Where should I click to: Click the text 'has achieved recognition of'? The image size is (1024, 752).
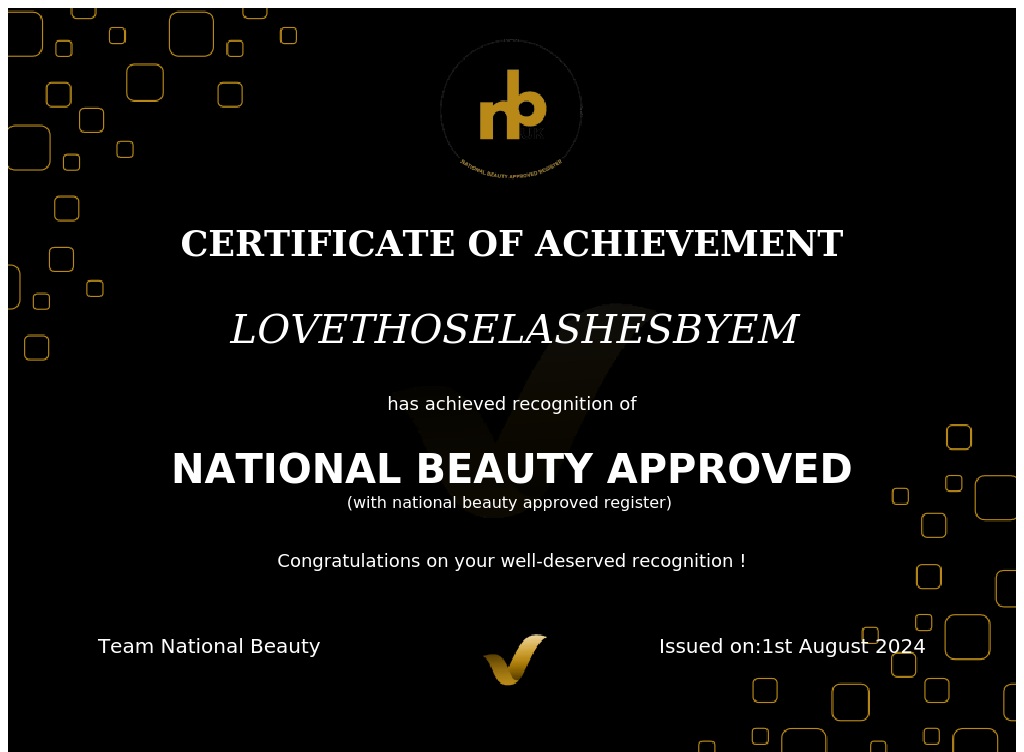click(512, 404)
